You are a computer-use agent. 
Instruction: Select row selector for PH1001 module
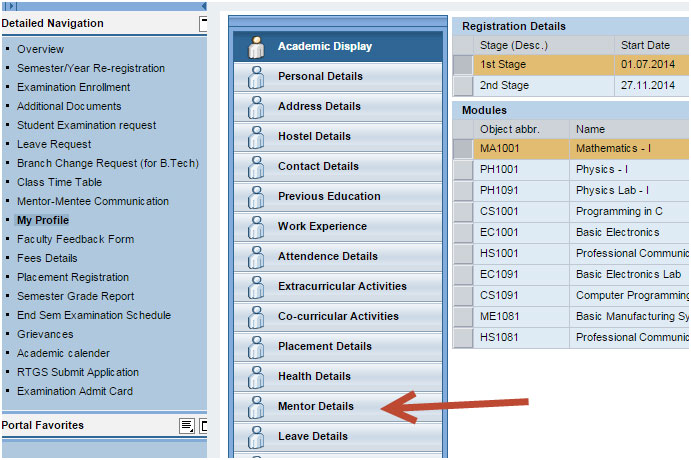point(462,169)
